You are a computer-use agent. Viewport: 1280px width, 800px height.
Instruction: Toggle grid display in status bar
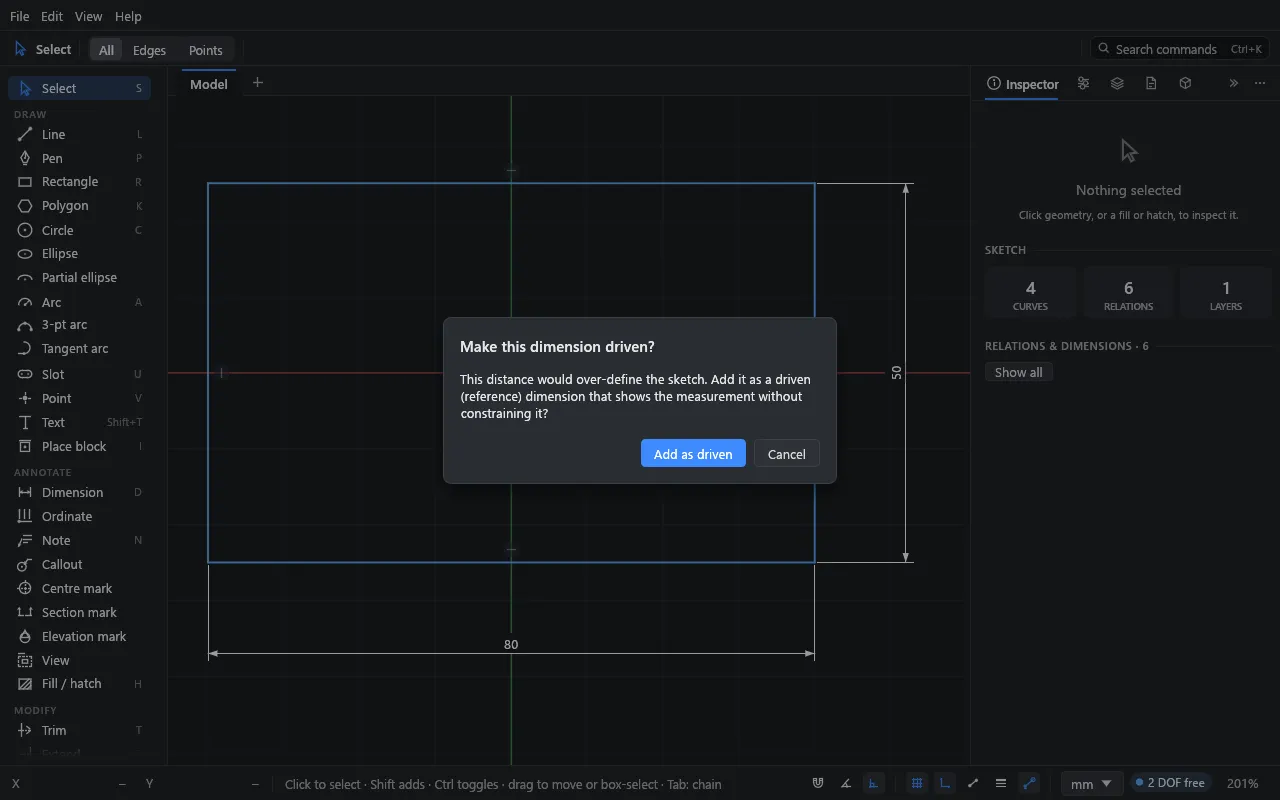point(916,784)
